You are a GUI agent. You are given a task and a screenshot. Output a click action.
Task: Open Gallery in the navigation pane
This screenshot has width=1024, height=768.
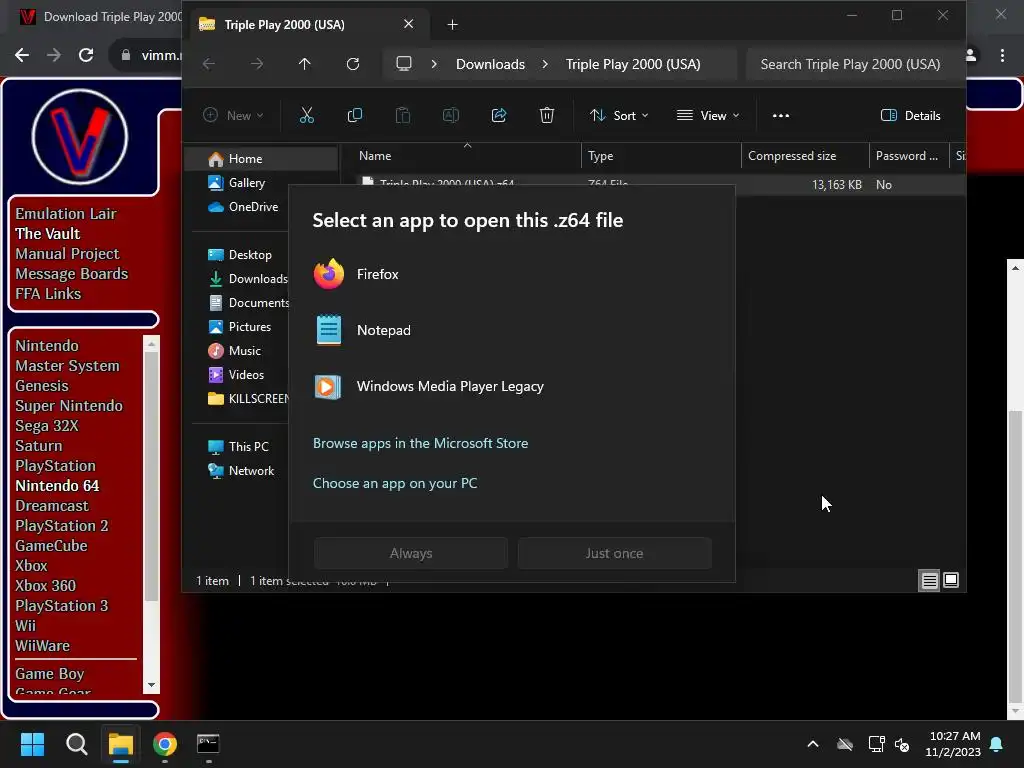point(236,183)
